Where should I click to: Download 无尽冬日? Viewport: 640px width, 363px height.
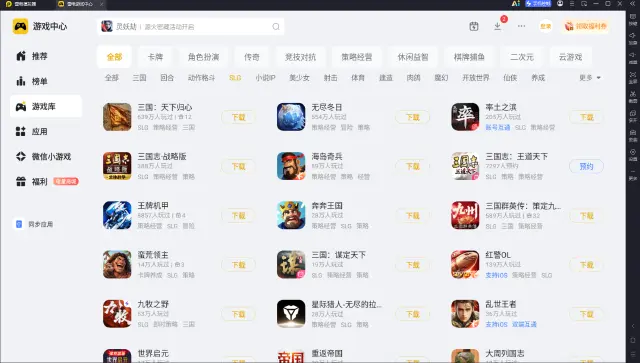click(413, 117)
